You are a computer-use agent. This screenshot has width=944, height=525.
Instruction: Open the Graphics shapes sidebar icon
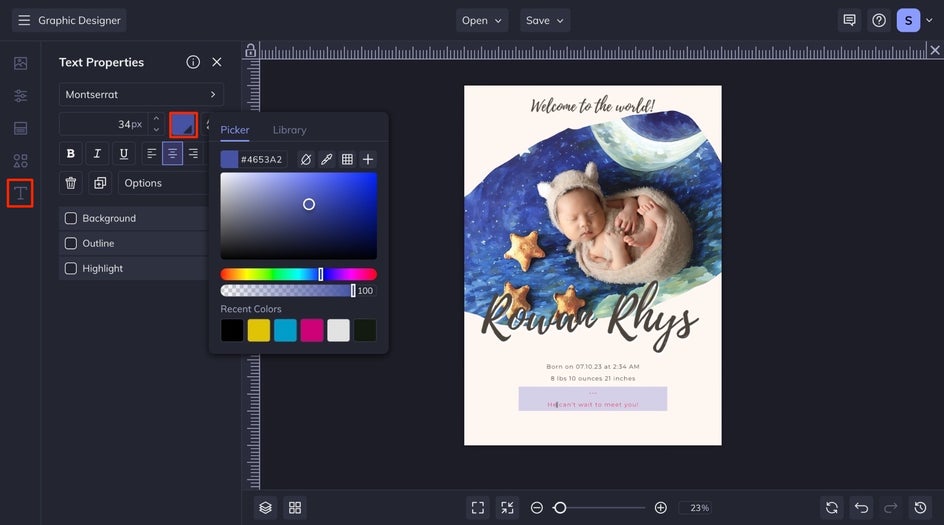(20, 161)
